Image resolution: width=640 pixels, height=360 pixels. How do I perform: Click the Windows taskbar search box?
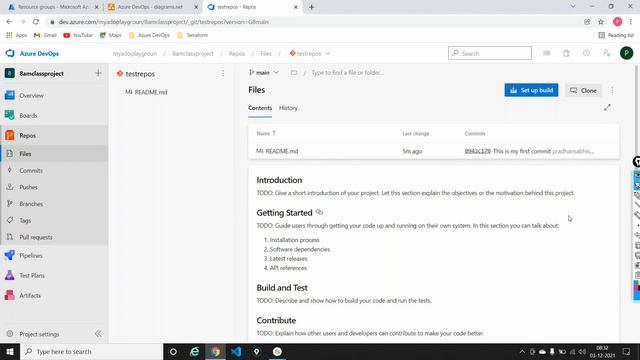(91, 351)
